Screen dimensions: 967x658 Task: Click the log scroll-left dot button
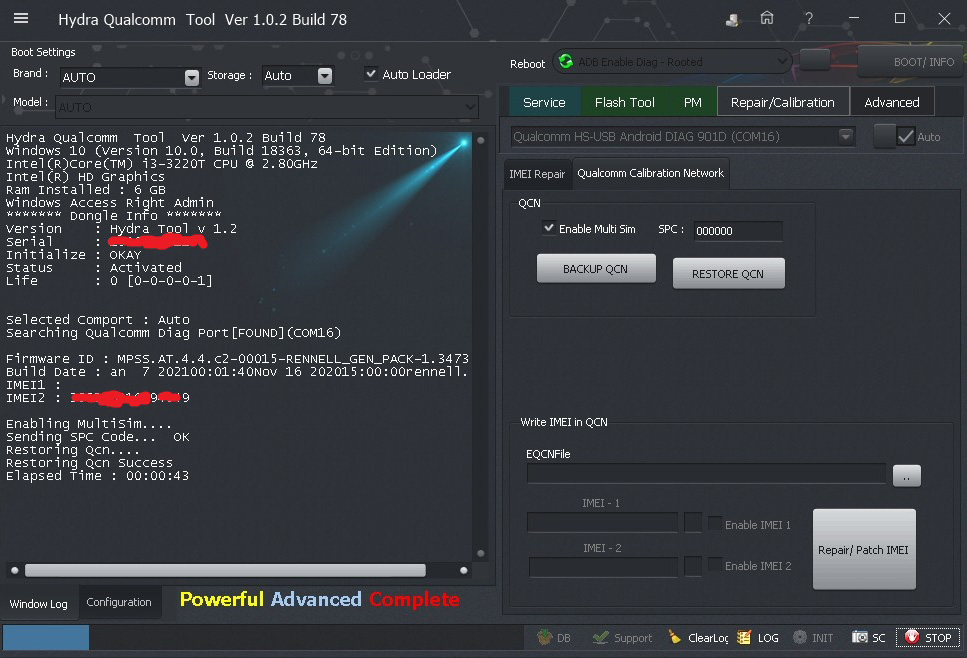pos(15,570)
